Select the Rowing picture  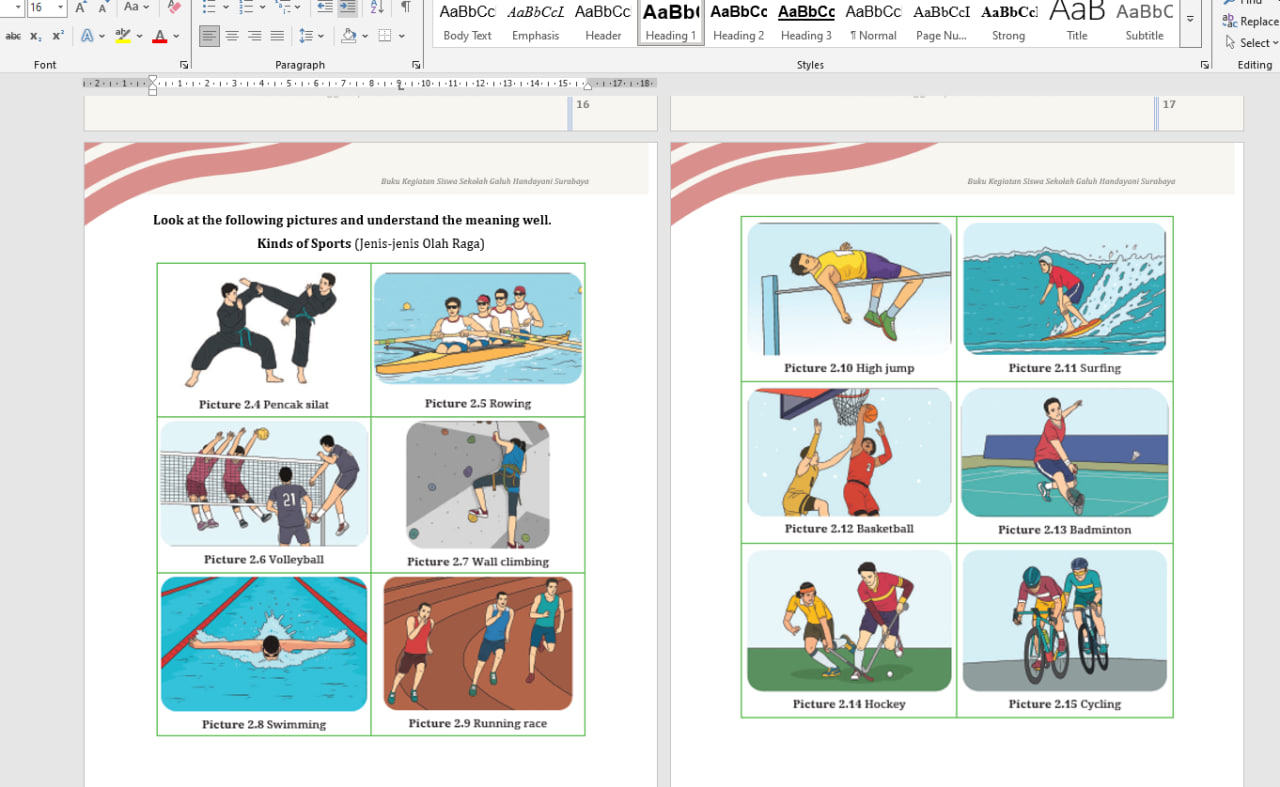tap(478, 328)
